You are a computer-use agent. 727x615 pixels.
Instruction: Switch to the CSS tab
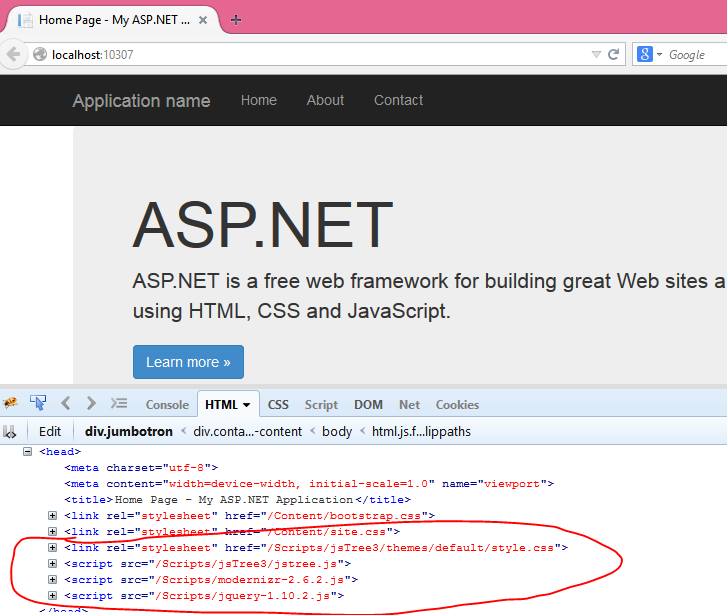(278, 405)
